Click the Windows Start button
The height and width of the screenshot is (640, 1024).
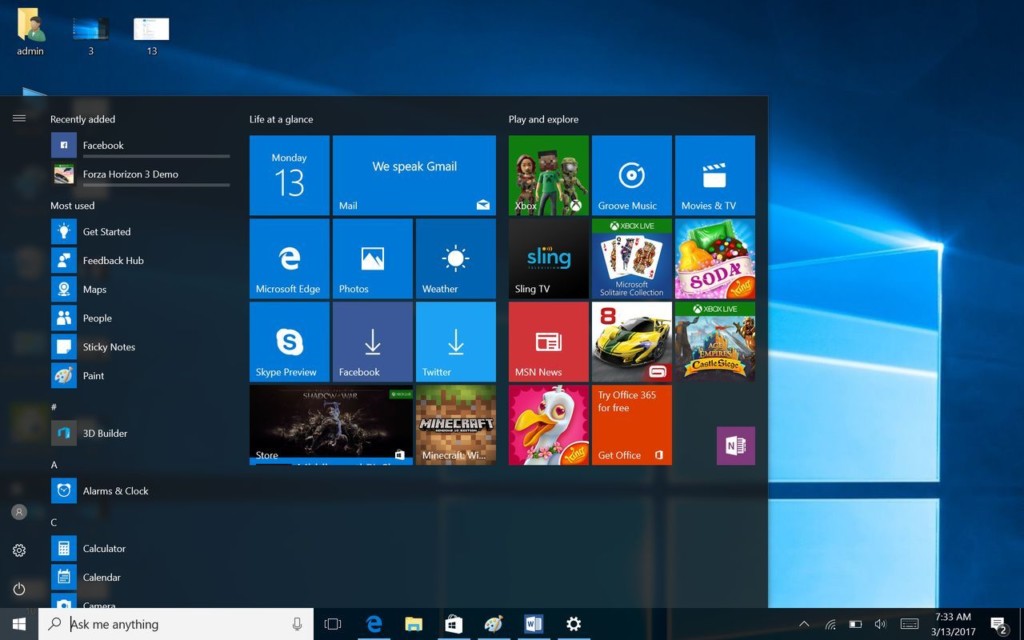click(x=19, y=624)
